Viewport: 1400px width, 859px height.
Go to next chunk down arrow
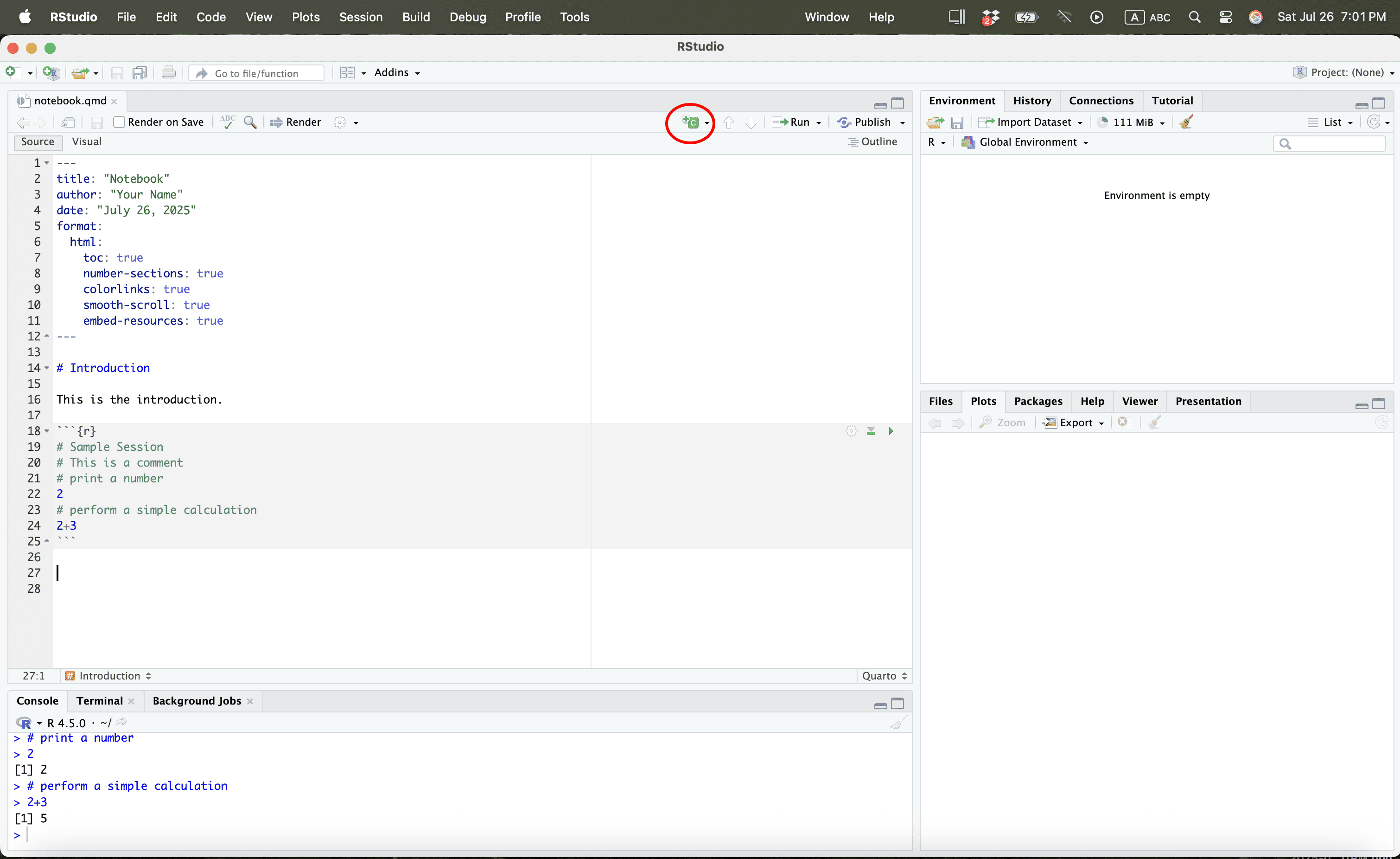click(751, 122)
